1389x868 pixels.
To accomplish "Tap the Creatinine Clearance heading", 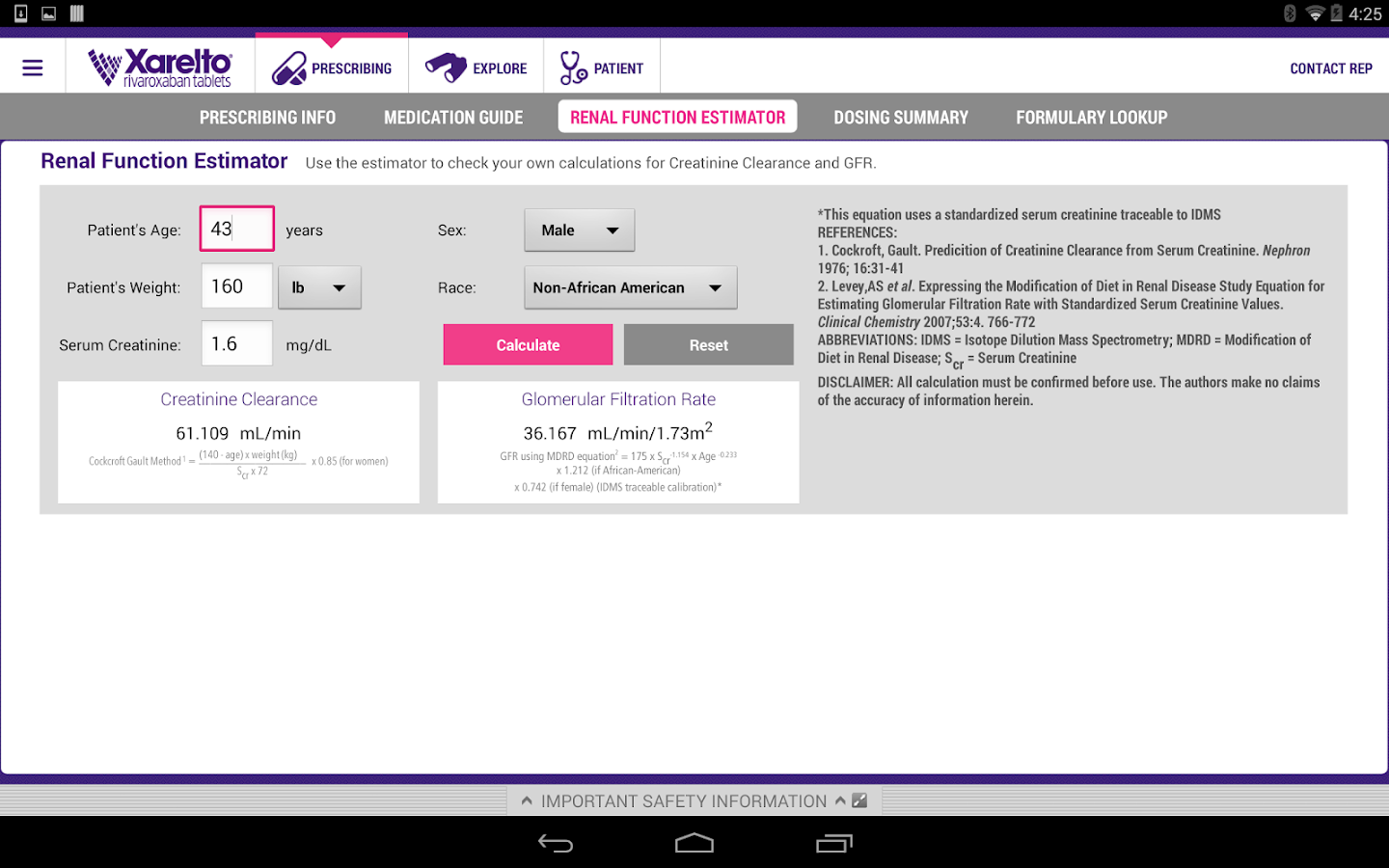I will pos(239,399).
